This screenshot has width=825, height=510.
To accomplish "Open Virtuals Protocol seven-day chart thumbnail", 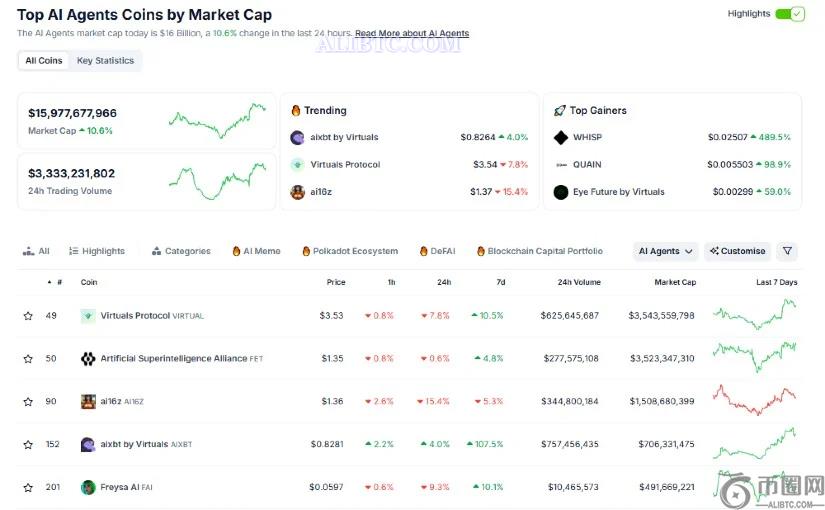I will coord(754,314).
